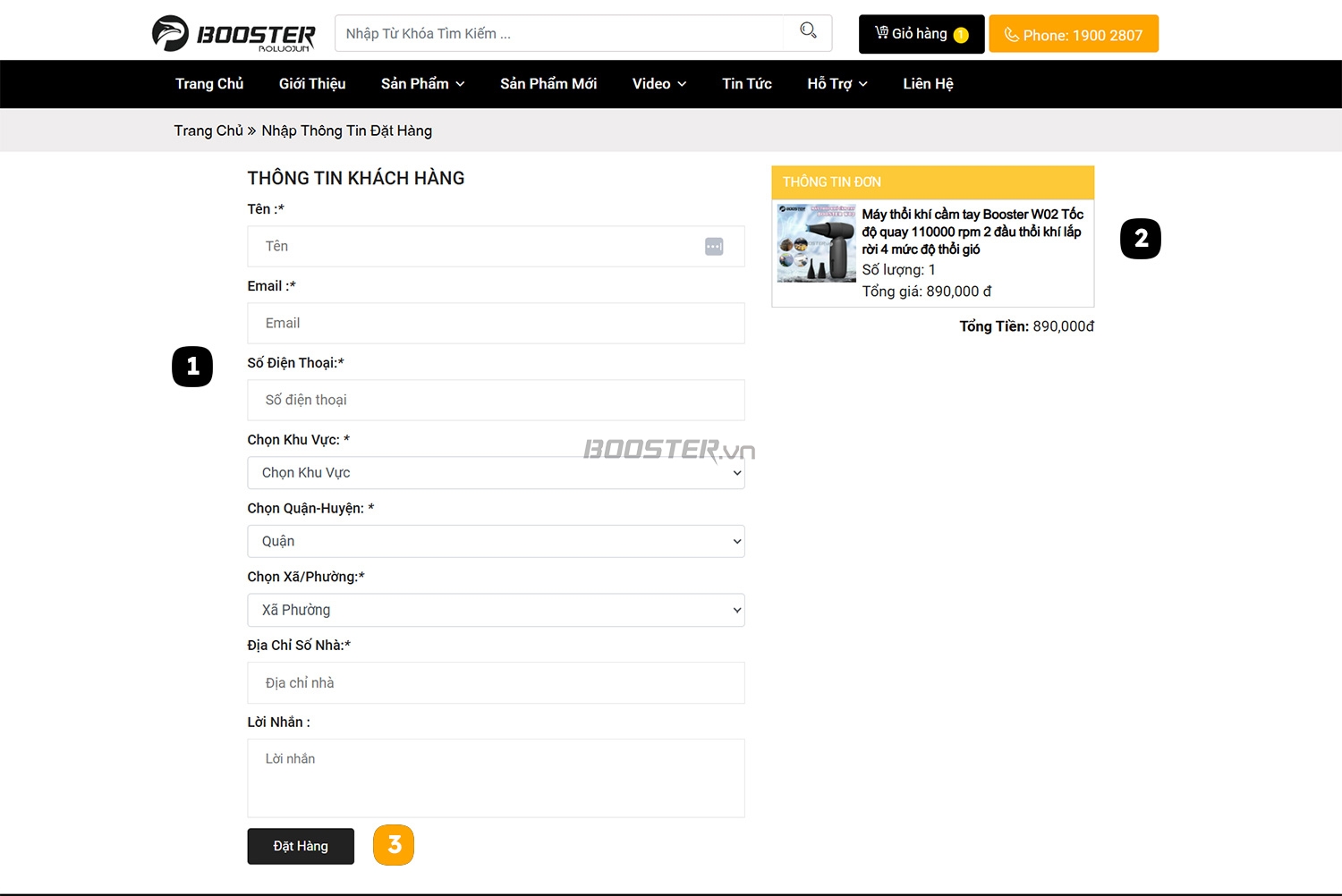Screen dimensions: 1342x896
Task: Click the Tổng Tiền: 890,000đ text
Action: pos(1027,326)
